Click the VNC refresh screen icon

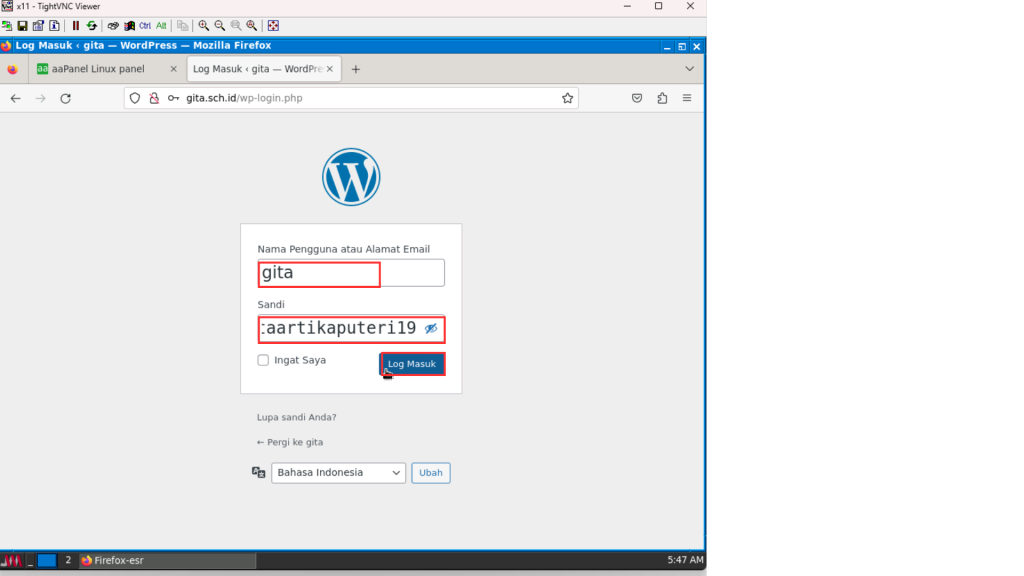pyautogui.click(x=92, y=26)
